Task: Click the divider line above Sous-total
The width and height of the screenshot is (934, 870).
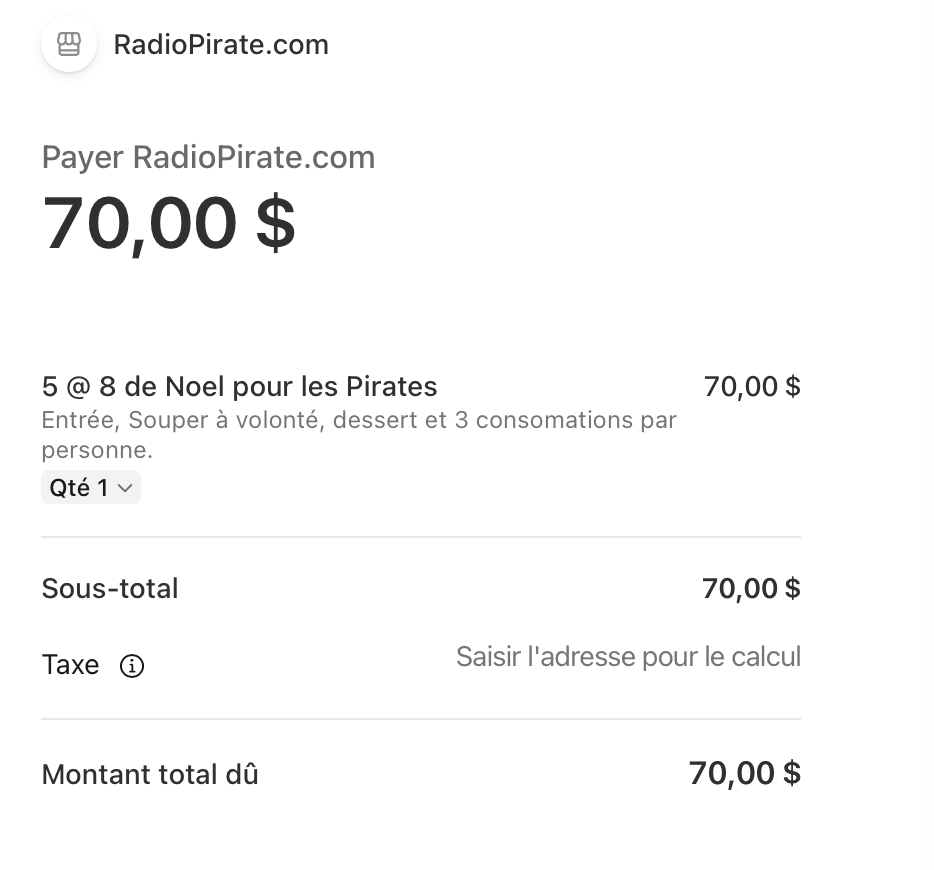Action: [420, 537]
